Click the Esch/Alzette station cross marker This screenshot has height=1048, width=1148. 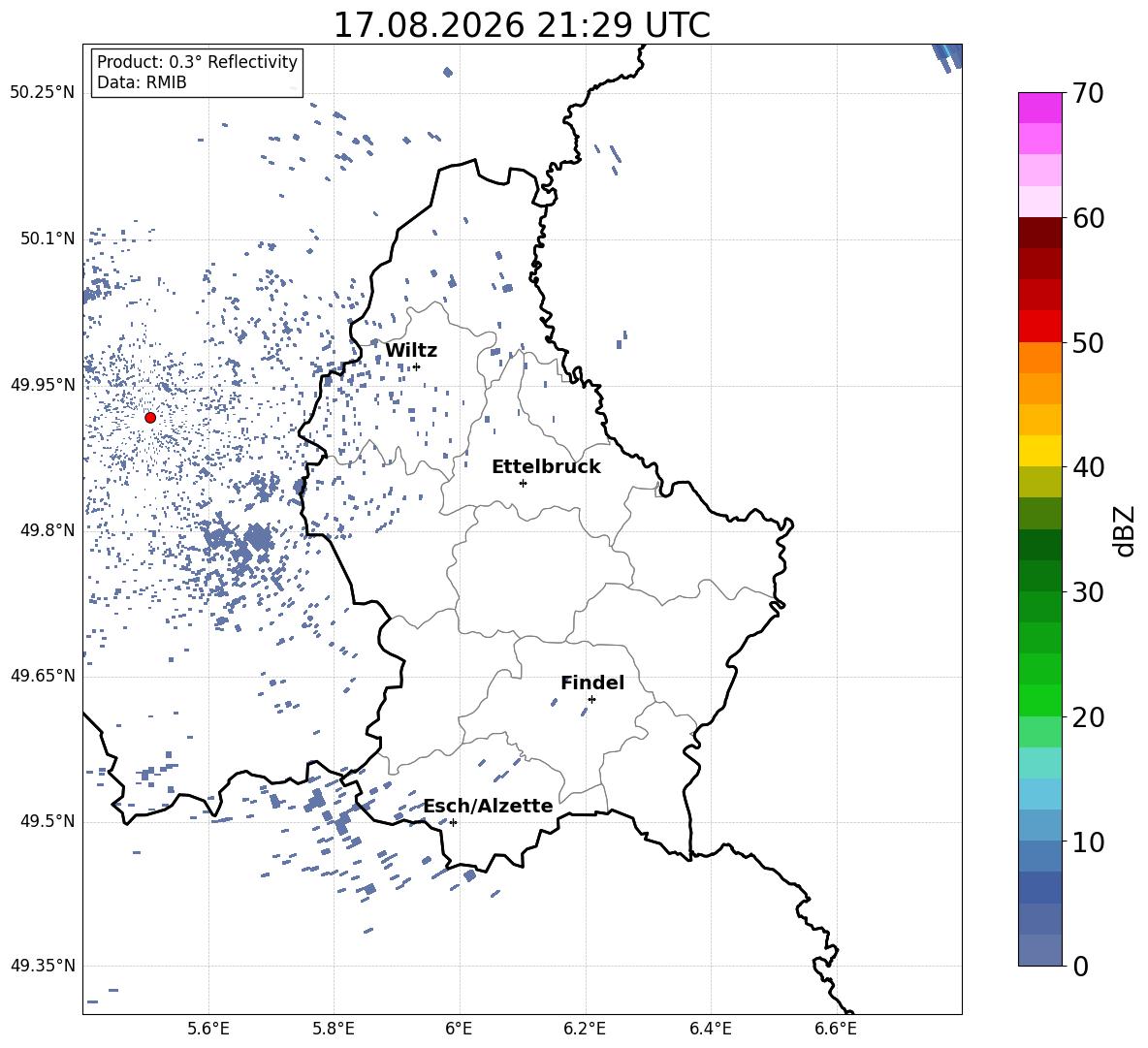pos(453,822)
